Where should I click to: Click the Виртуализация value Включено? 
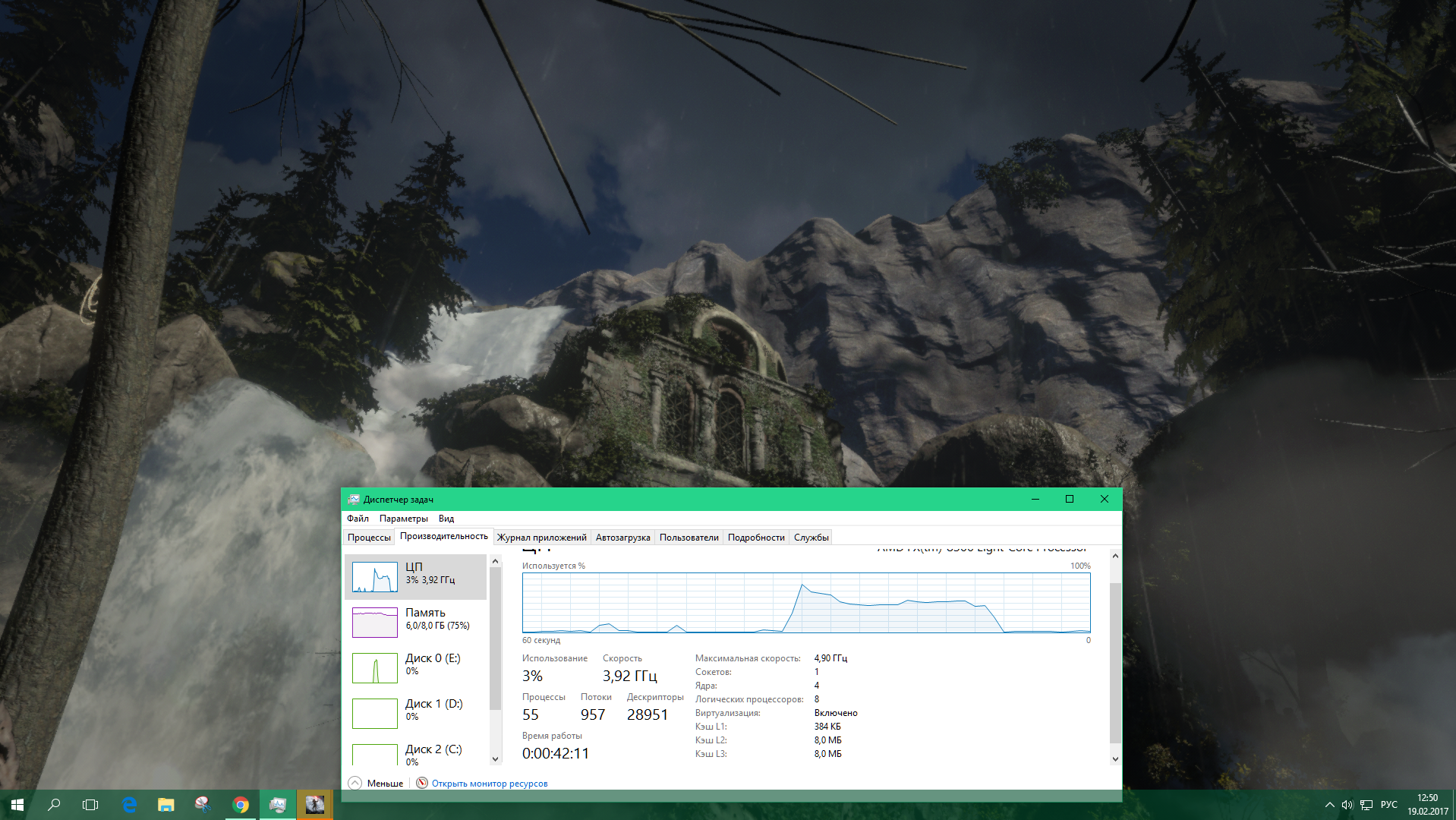click(x=836, y=713)
